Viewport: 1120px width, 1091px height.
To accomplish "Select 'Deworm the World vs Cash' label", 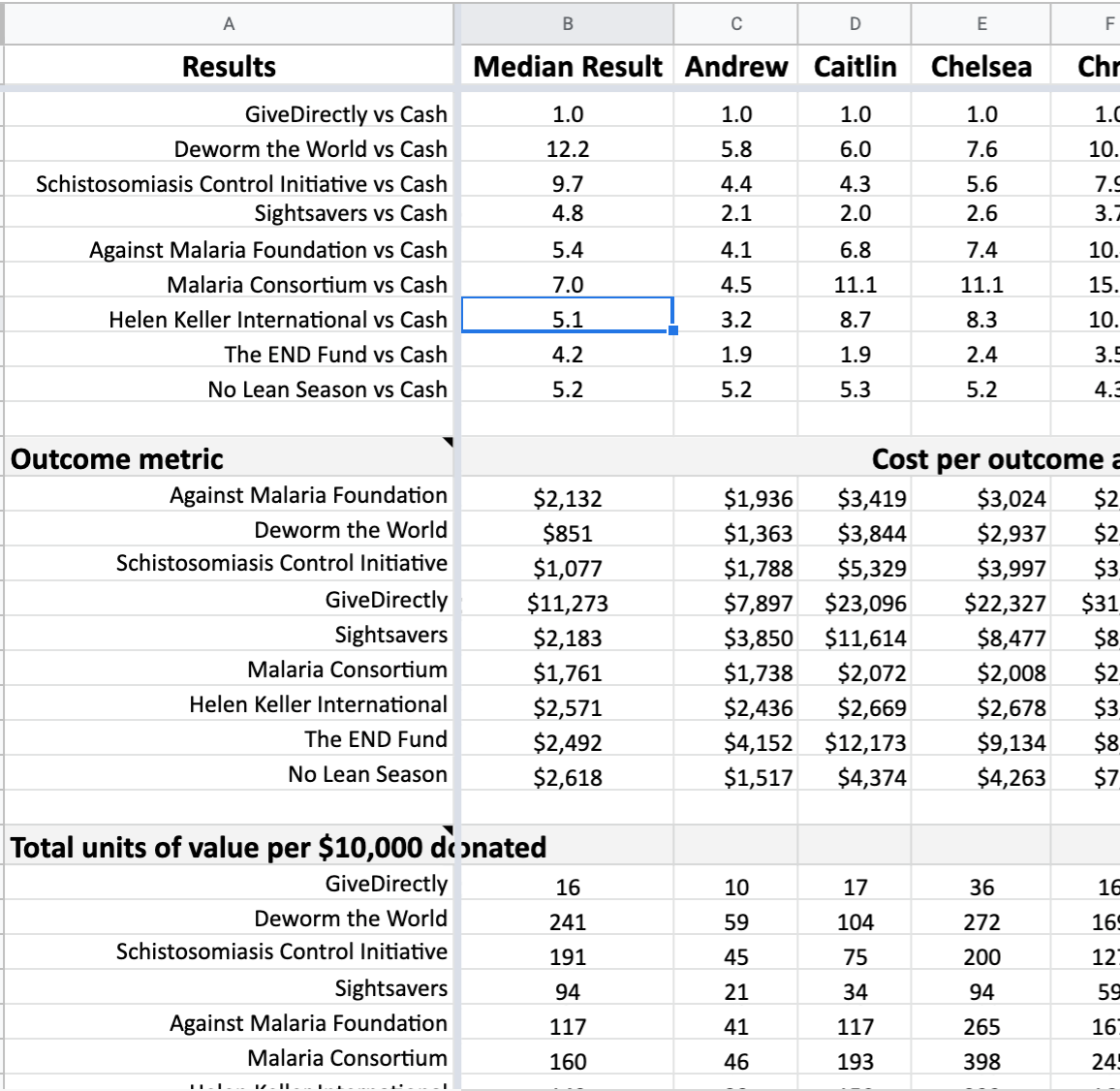I will tap(311, 149).
